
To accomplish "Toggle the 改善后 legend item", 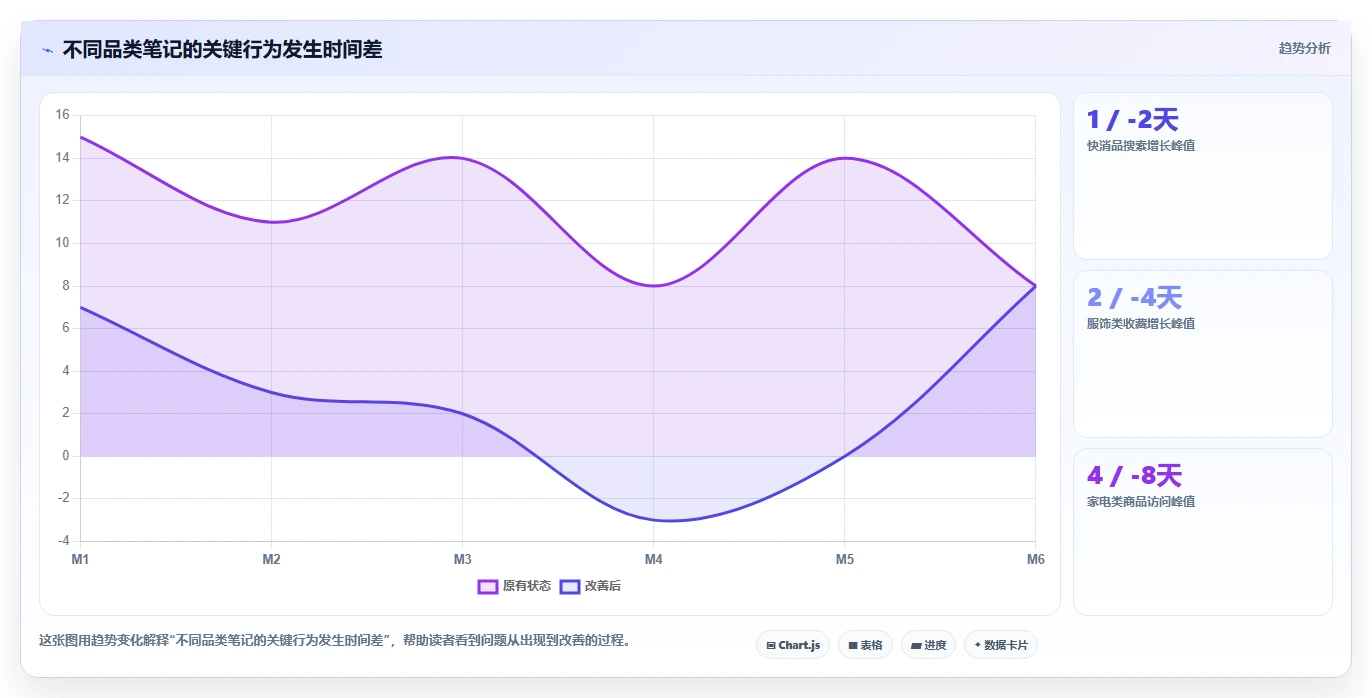I will tap(590, 586).
